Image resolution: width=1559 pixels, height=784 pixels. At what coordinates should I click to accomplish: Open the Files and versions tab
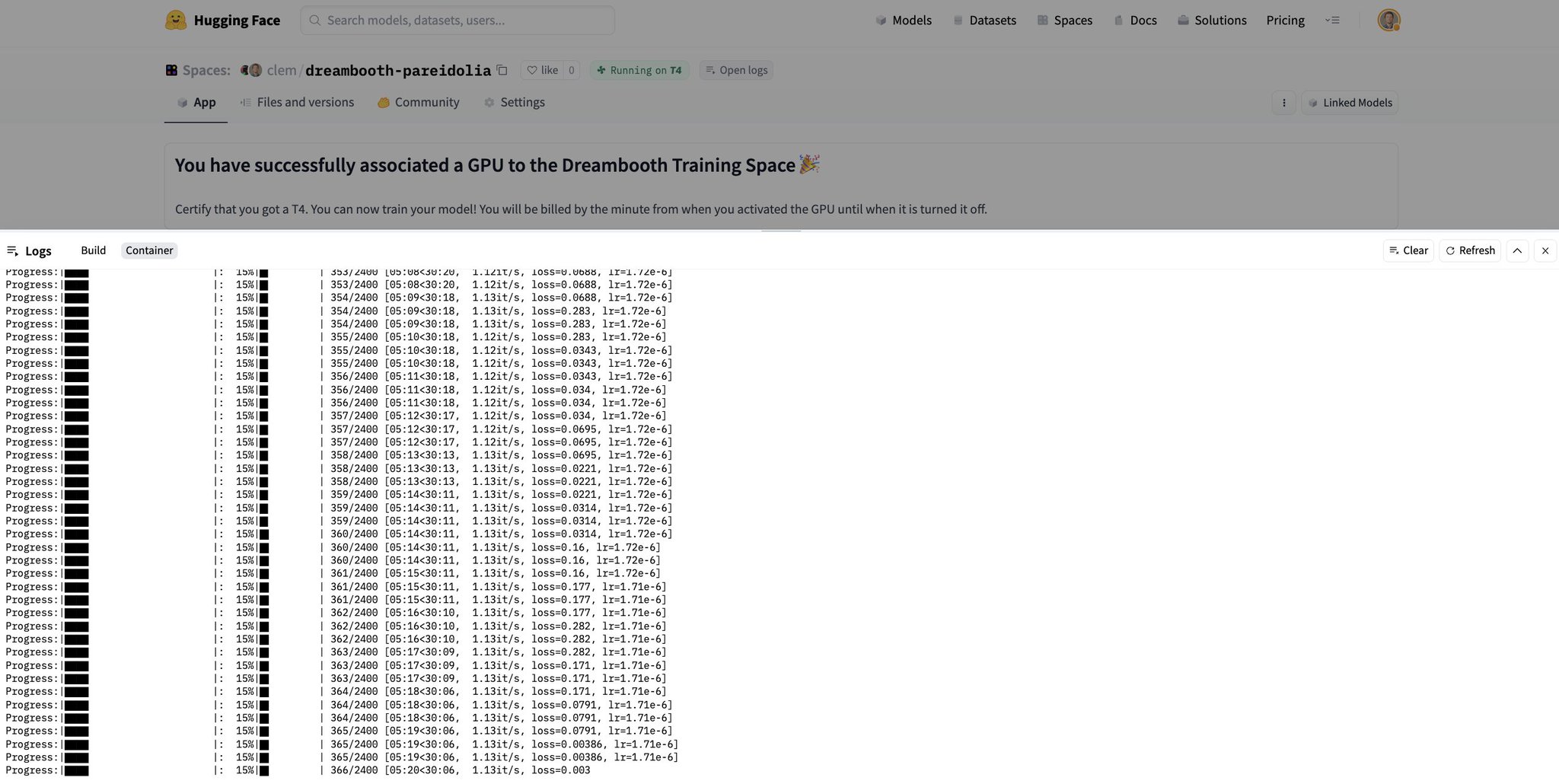click(x=297, y=102)
